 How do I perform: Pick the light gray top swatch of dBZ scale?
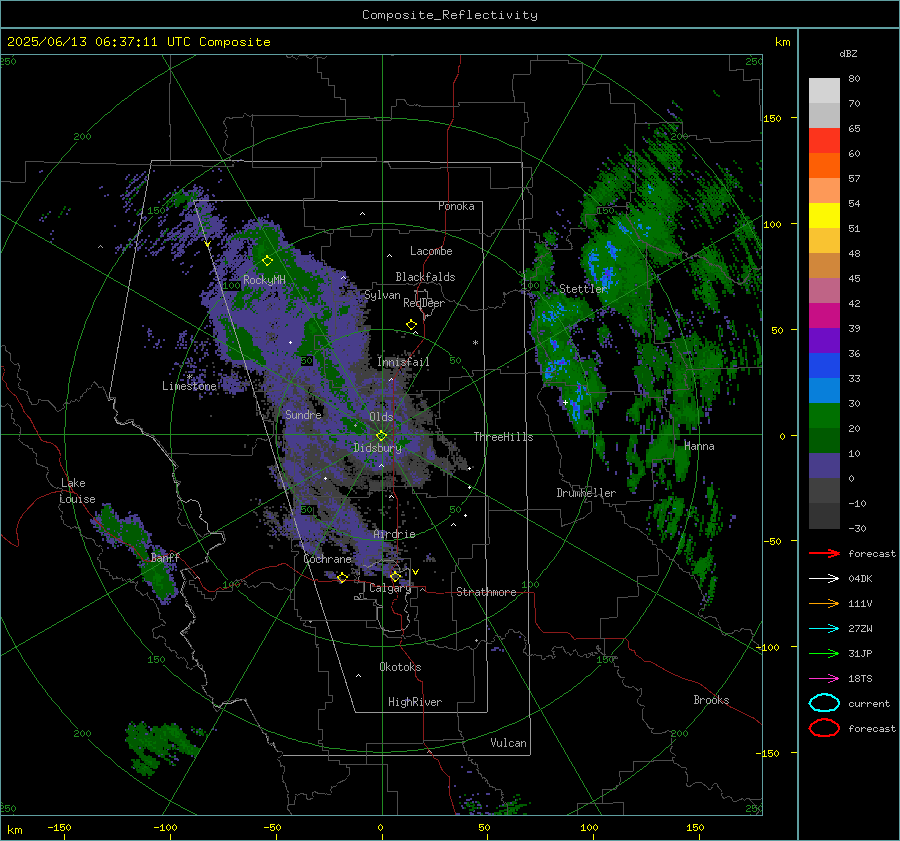tap(824, 90)
